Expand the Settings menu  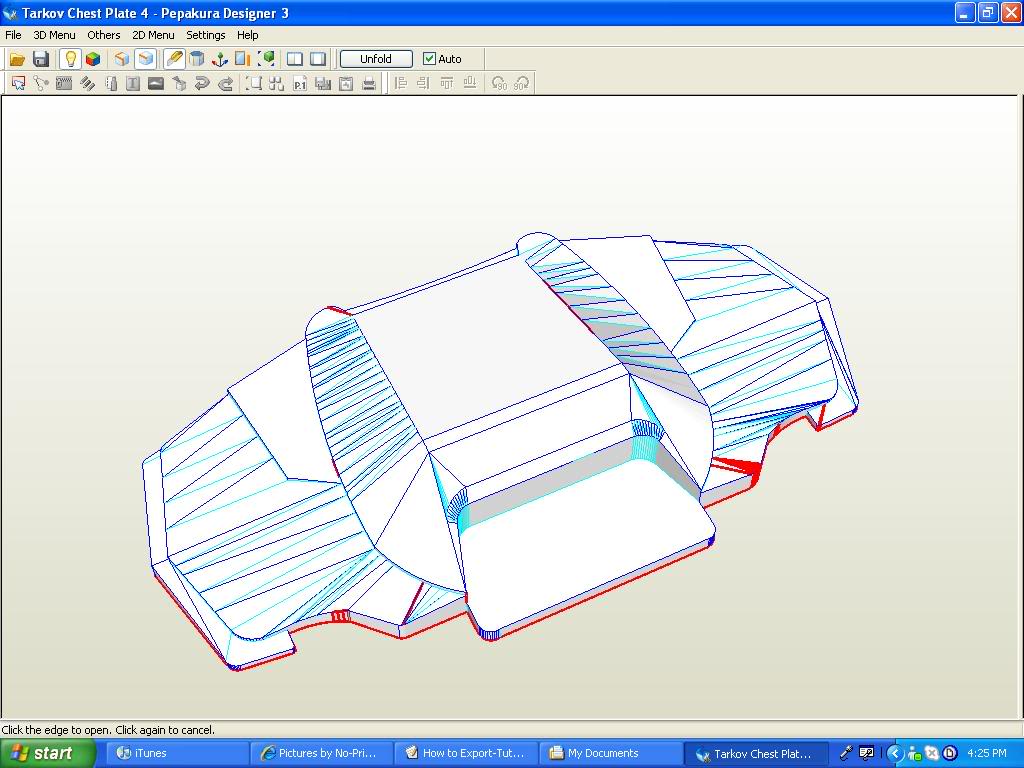(x=206, y=35)
